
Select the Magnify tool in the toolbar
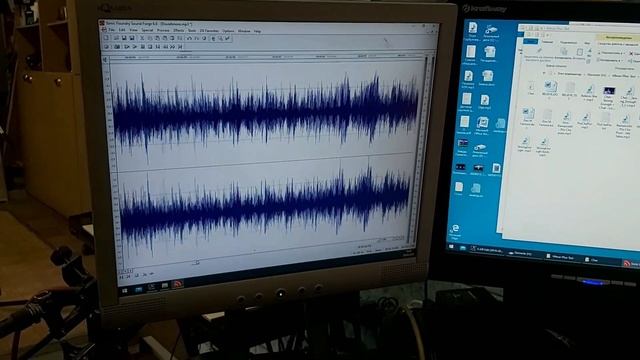[220, 38]
